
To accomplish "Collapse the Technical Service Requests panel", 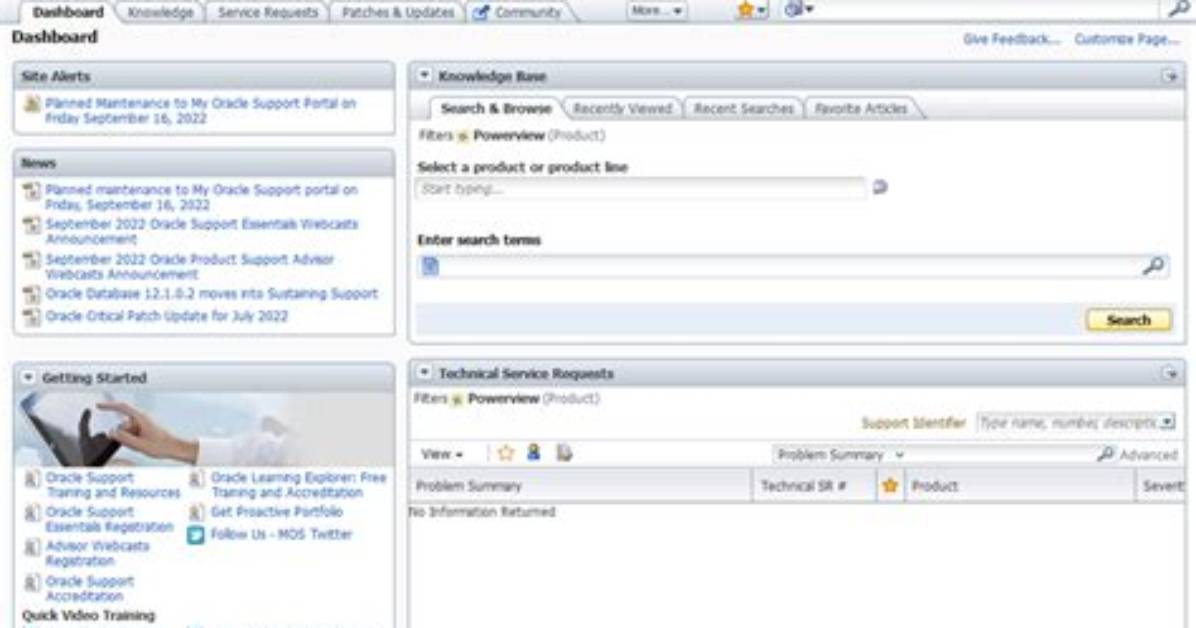I will point(424,372).
